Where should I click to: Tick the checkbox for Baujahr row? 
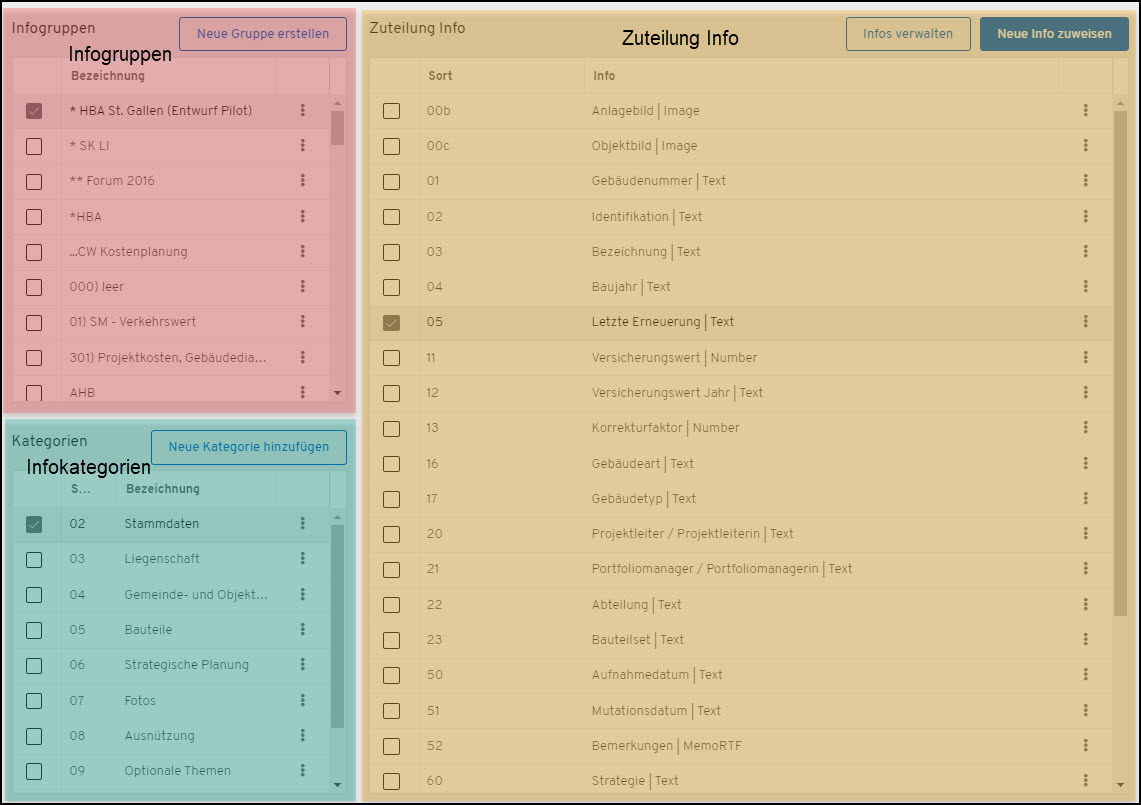coord(392,287)
